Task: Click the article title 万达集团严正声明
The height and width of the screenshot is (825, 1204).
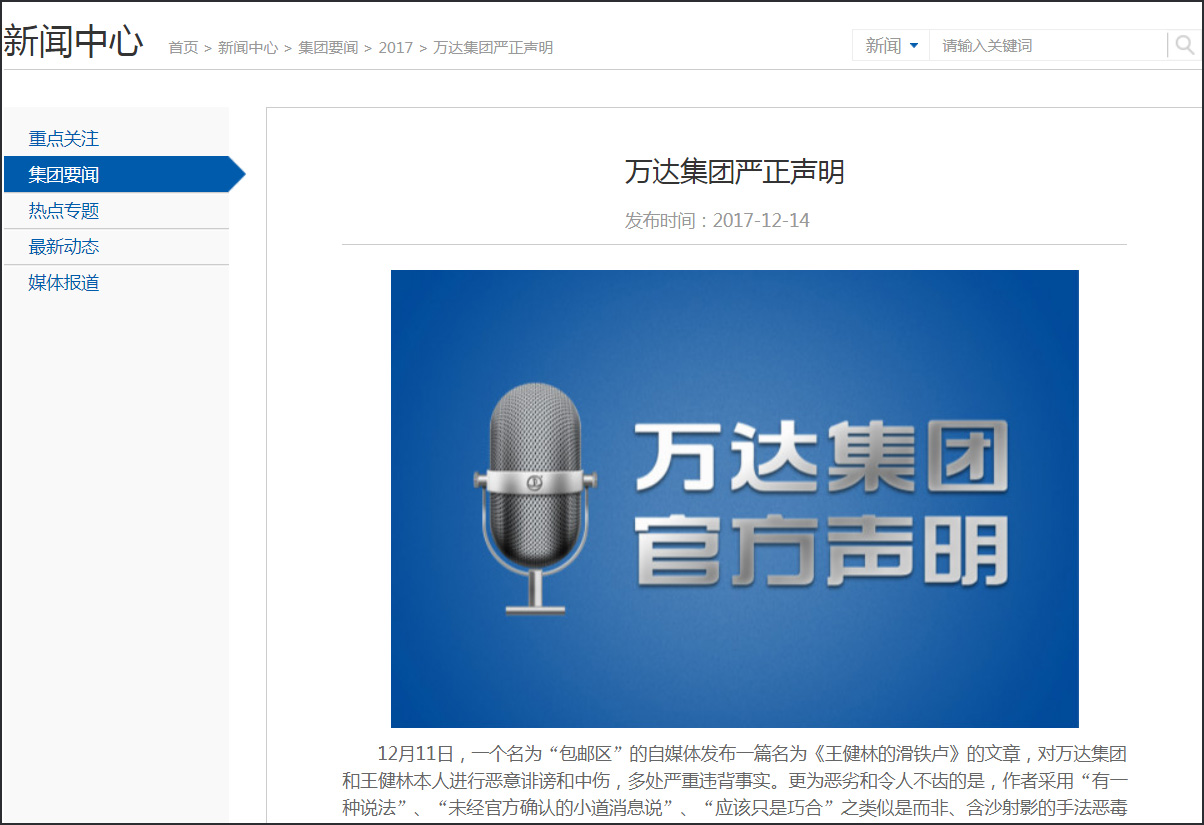Action: [735, 171]
